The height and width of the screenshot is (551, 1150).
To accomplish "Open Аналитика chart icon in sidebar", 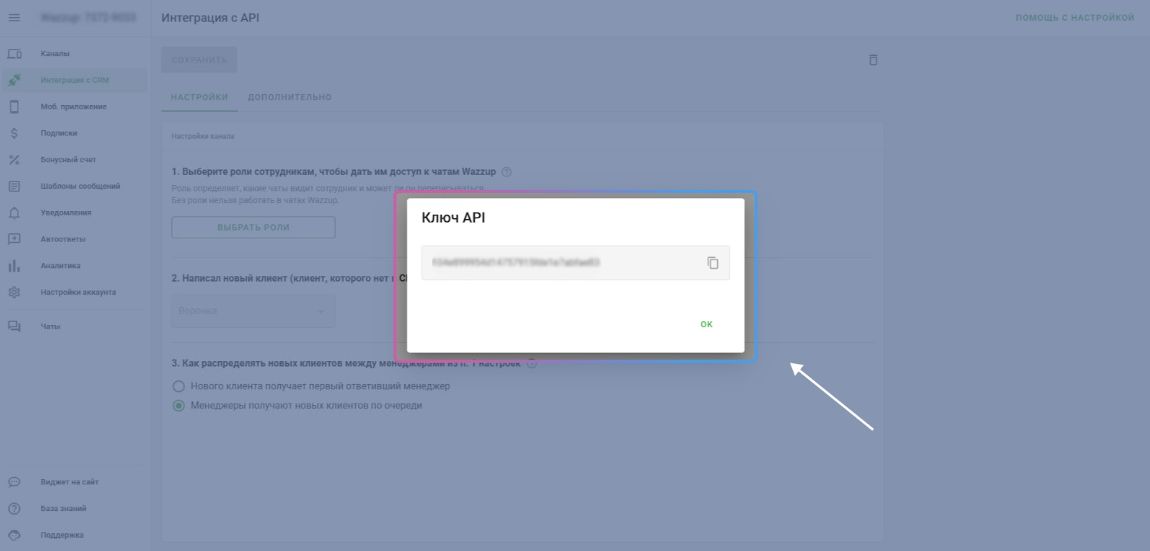I will click(14, 266).
